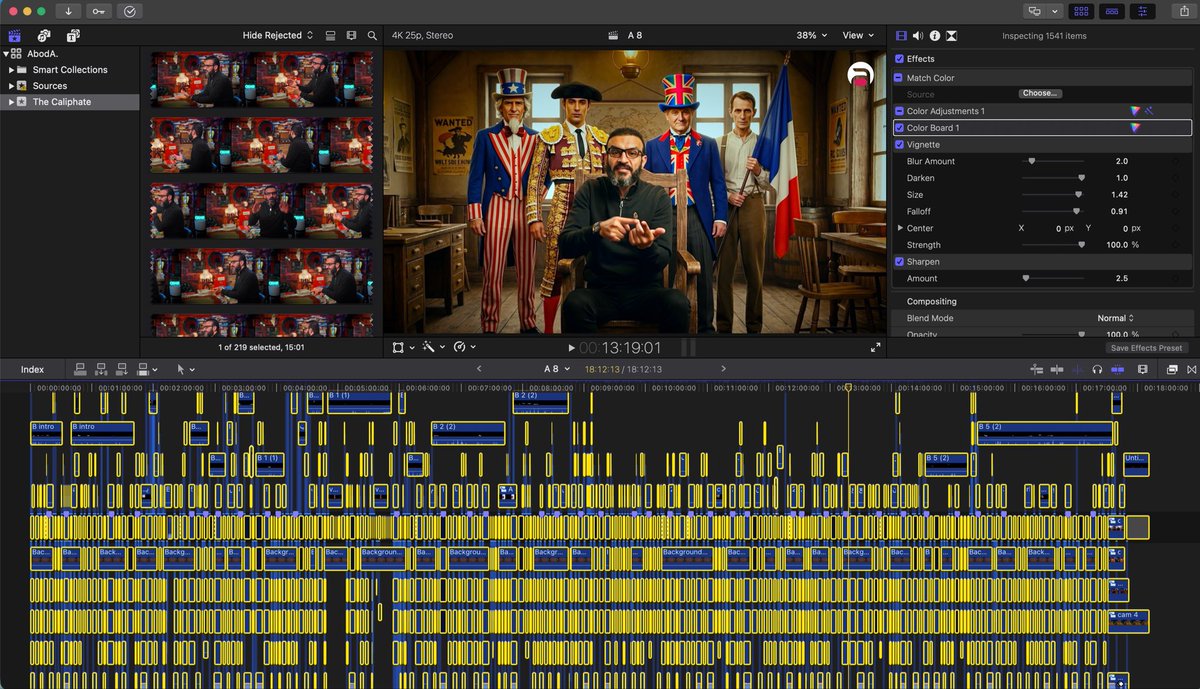Open the workspace layout dropdown arrow

(x=1054, y=11)
